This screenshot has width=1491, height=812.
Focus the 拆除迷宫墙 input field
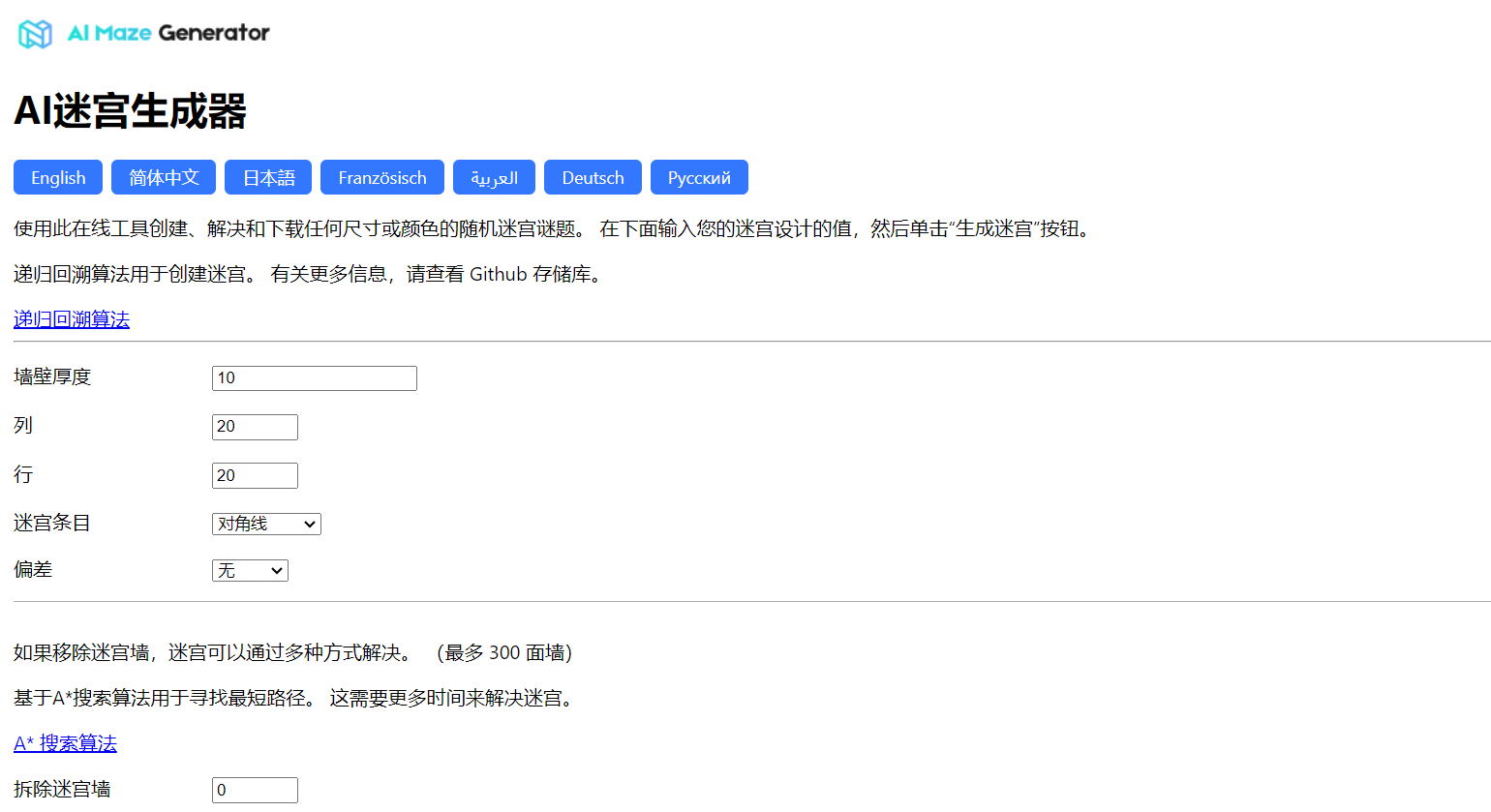point(255,790)
